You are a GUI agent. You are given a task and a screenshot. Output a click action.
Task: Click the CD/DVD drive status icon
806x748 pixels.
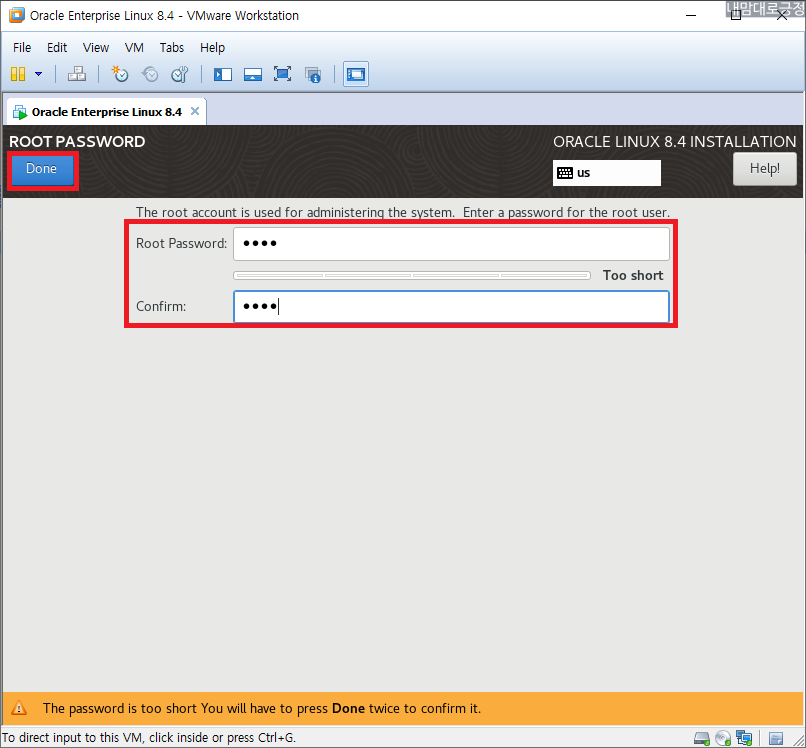click(723, 738)
